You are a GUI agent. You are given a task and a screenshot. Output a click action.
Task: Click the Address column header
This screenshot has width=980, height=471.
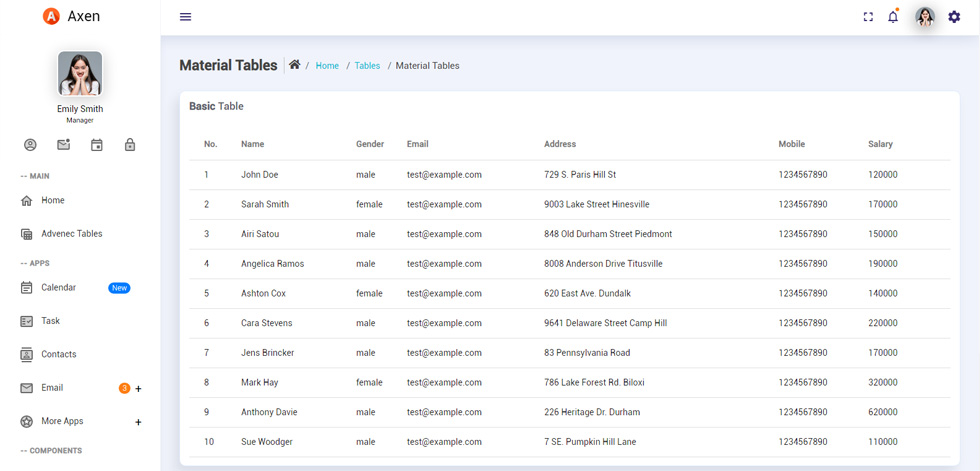click(x=560, y=144)
